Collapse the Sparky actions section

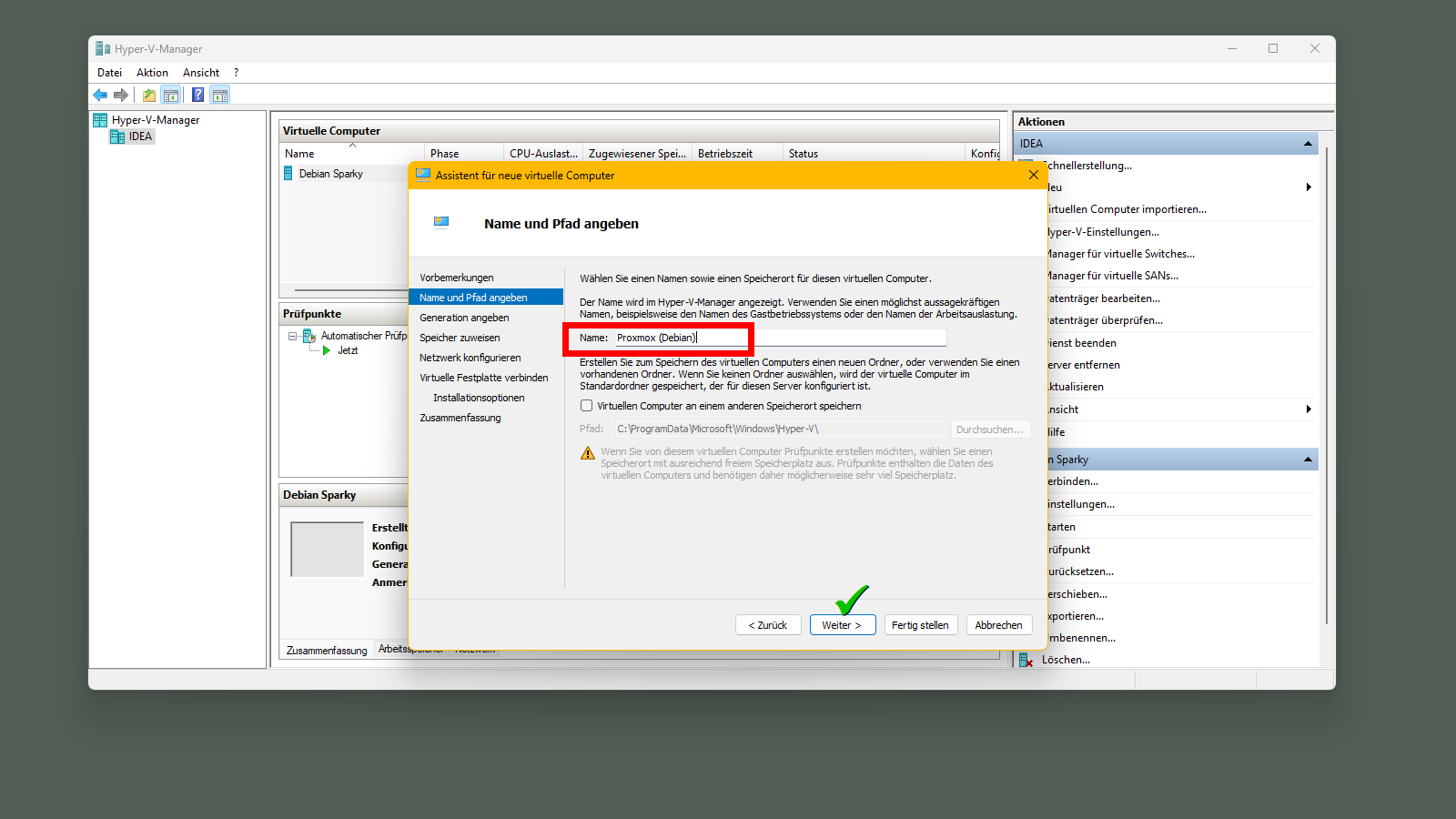point(1308,460)
